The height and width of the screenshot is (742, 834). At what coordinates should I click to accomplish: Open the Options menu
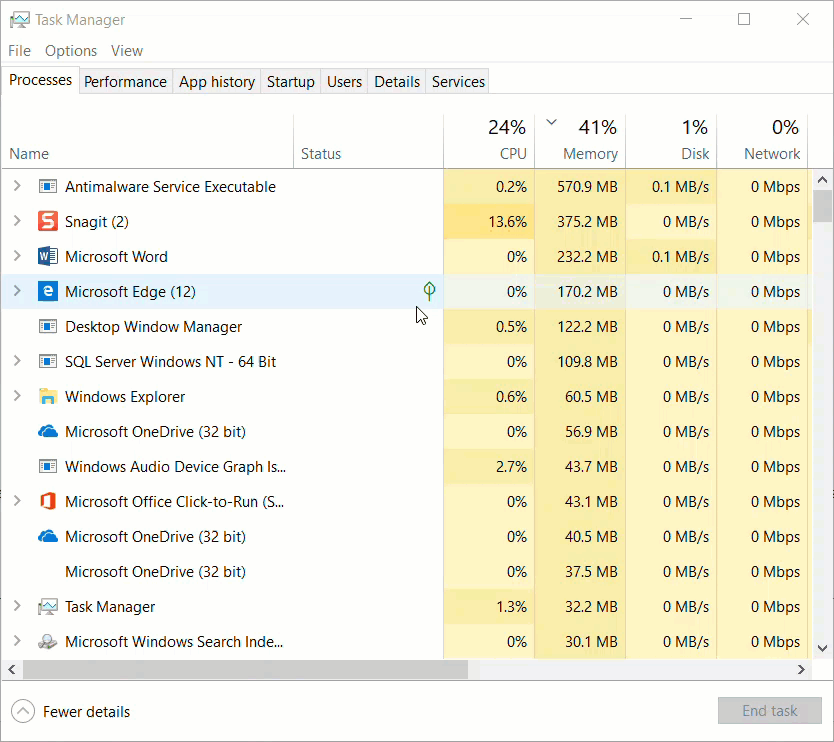(x=71, y=51)
